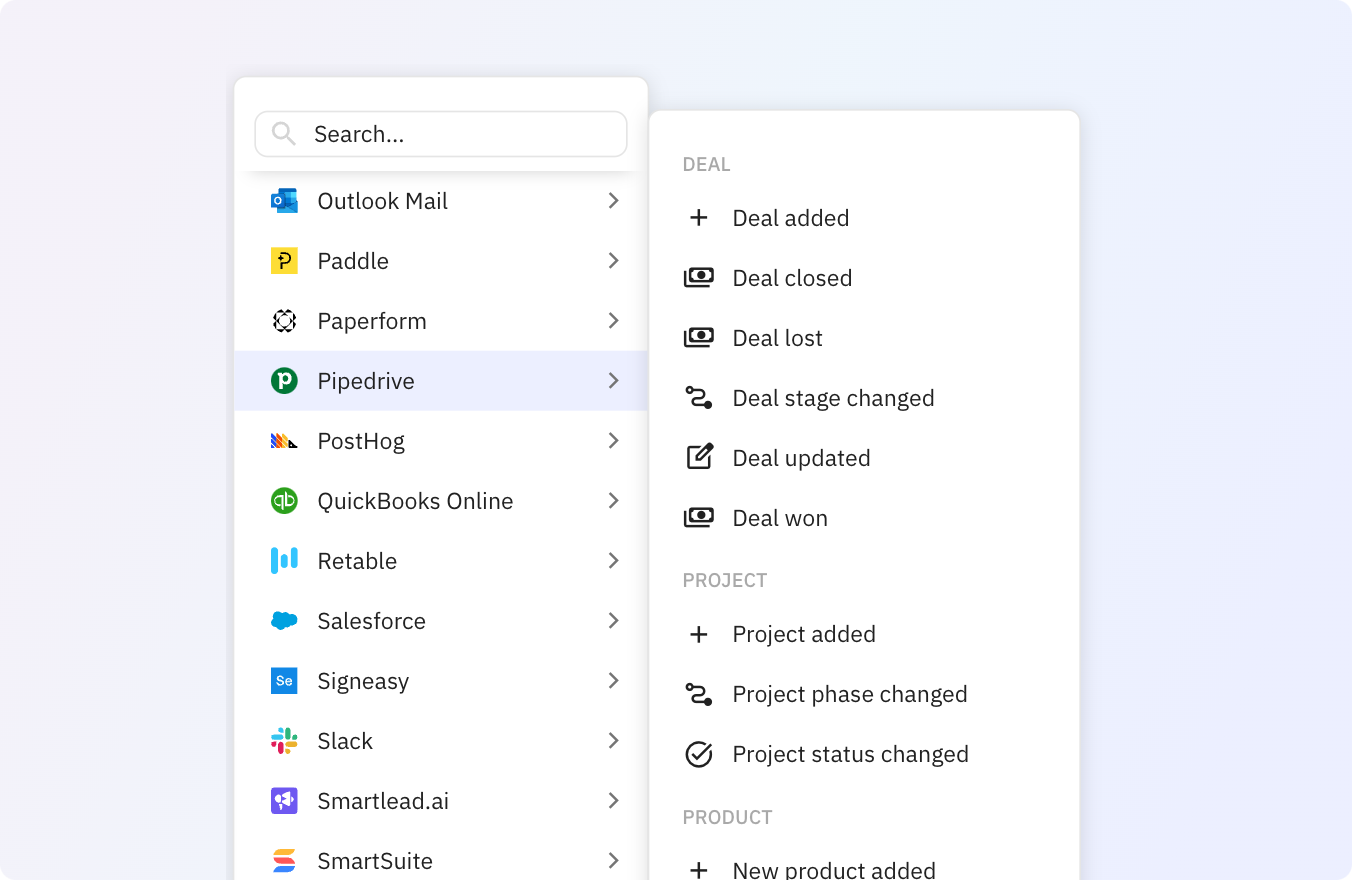The image size is (1352, 880).
Task: Open the Paperform app entry
Action: pos(441,321)
